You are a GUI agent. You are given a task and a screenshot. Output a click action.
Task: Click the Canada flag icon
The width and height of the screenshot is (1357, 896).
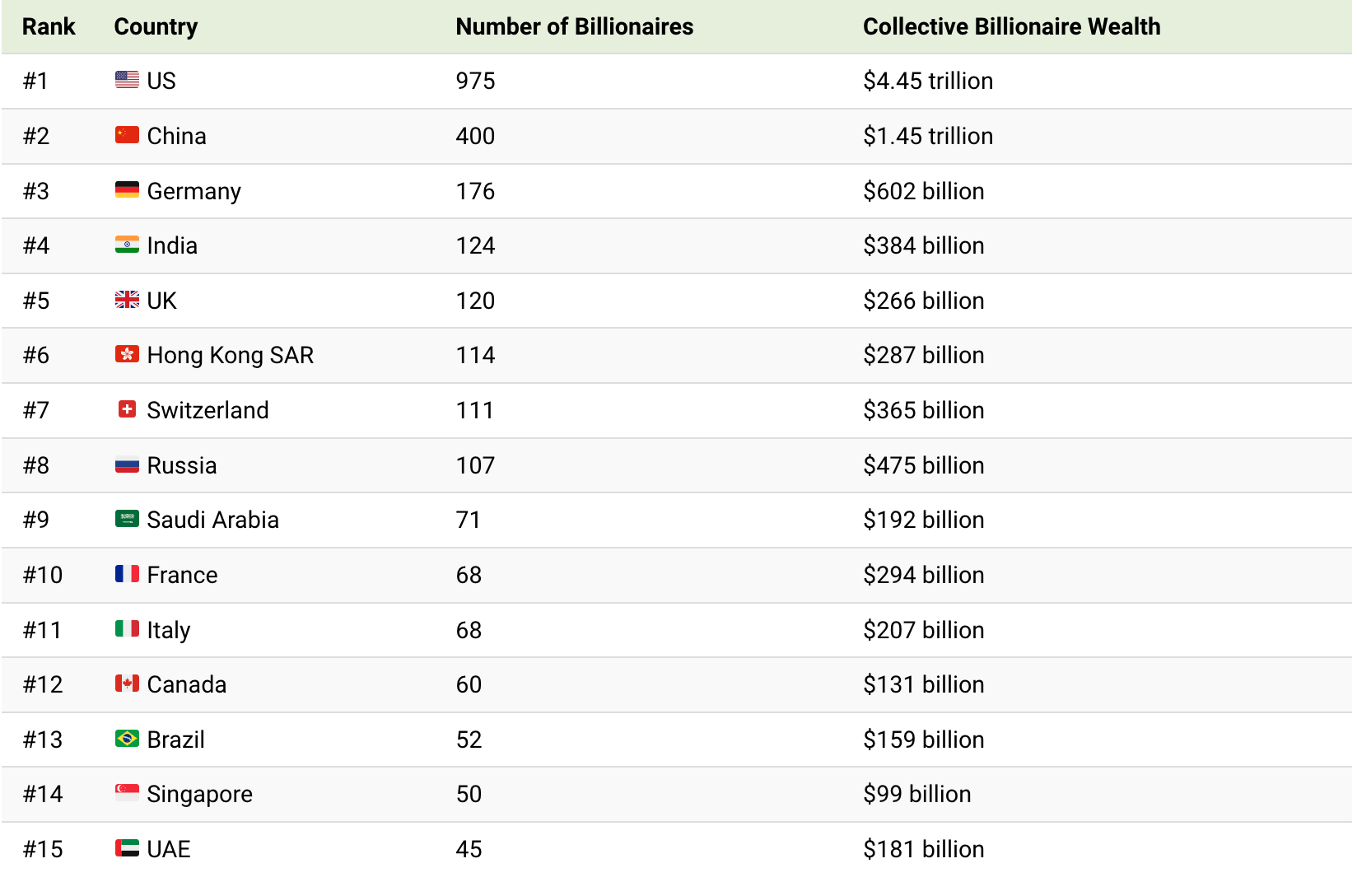(127, 684)
